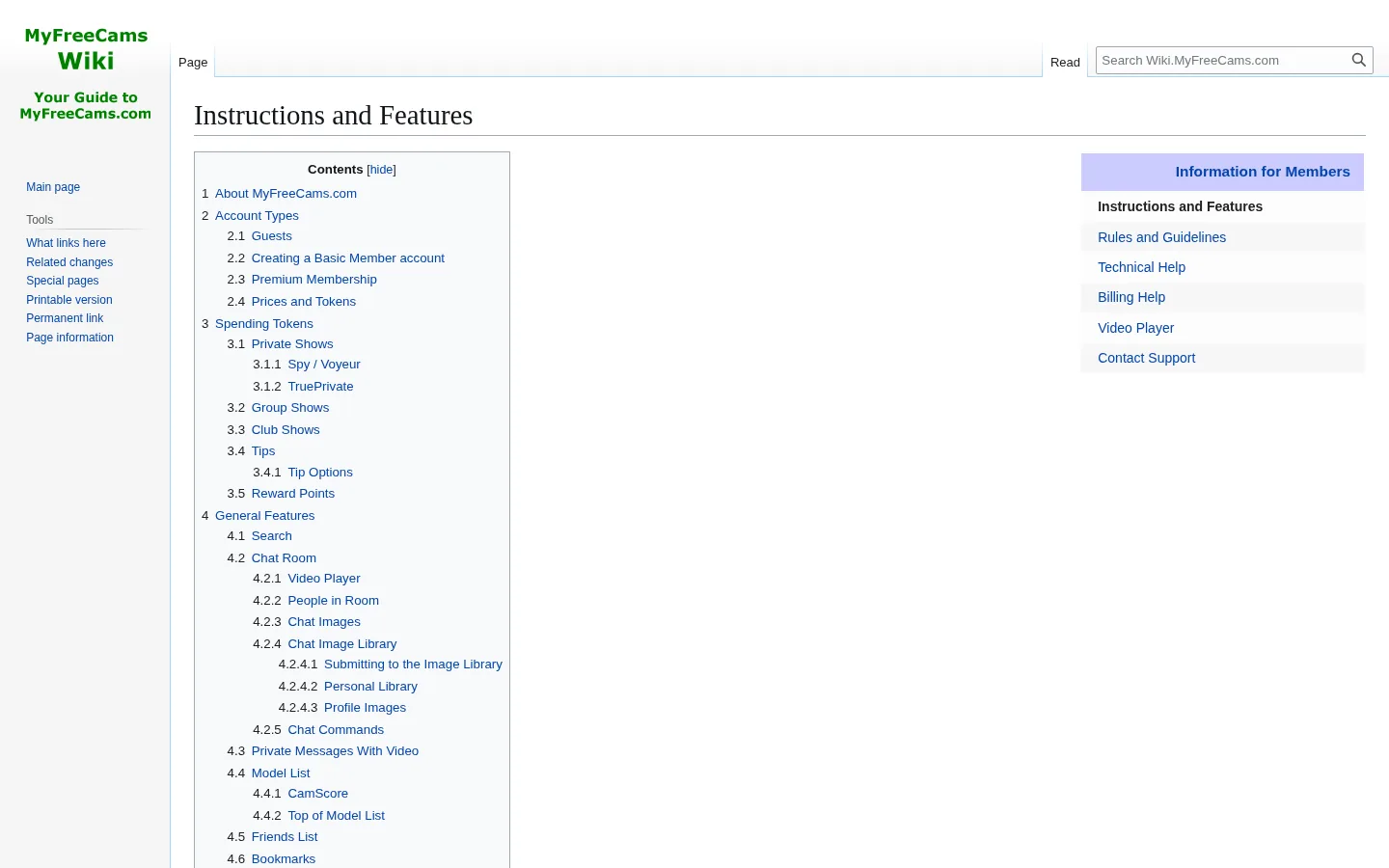
Task: Jump to Account Types section
Action: click(257, 216)
